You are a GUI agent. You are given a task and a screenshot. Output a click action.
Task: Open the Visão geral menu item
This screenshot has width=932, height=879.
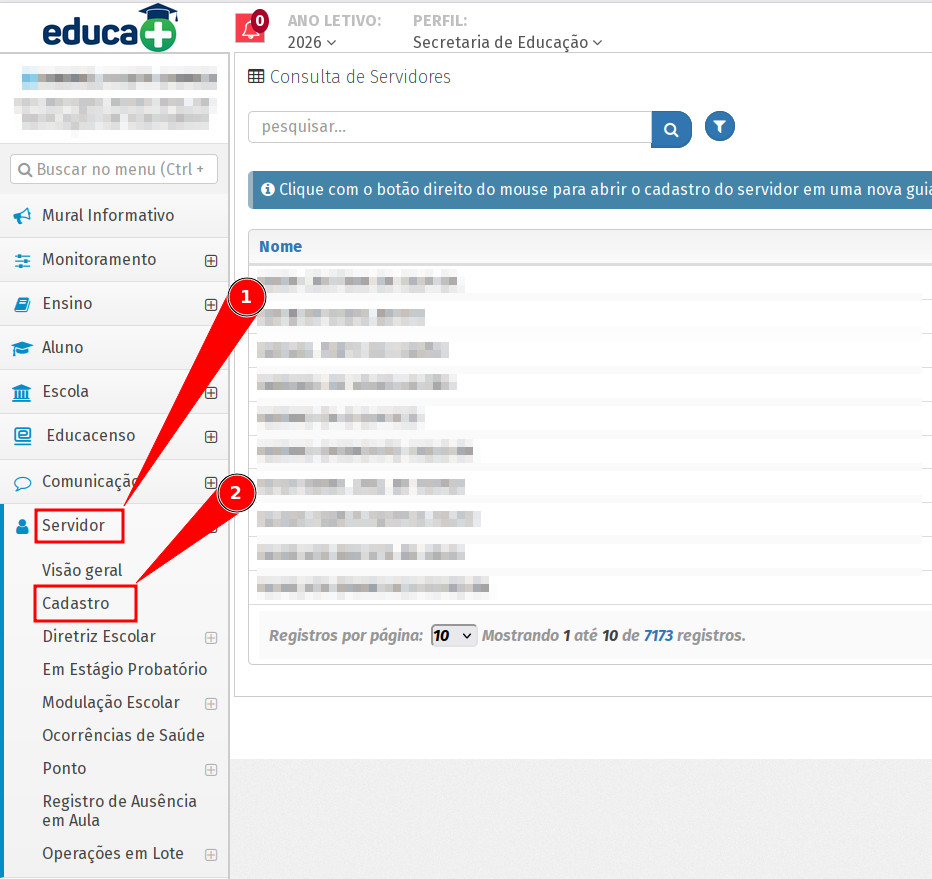point(82,570)
